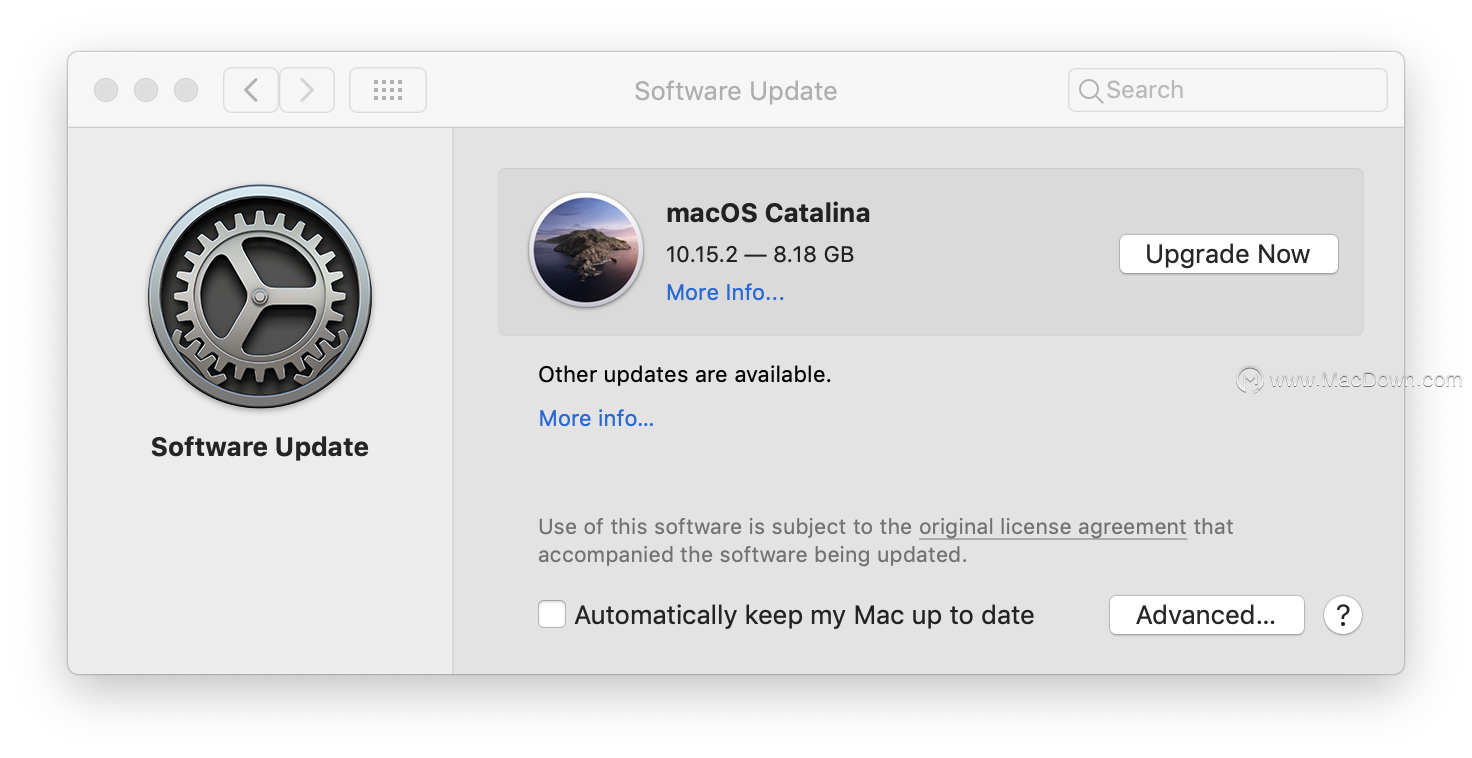The height and width of the screenshot is (758, 1472).
Task: Open More Info… under macOS Catalina
Action: [725, 293]
